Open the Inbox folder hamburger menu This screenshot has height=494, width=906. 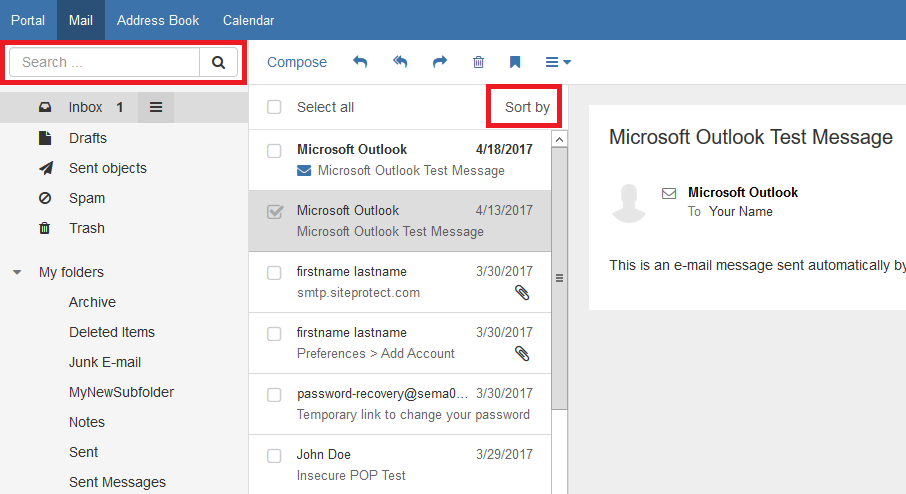(x=156, y=107)
